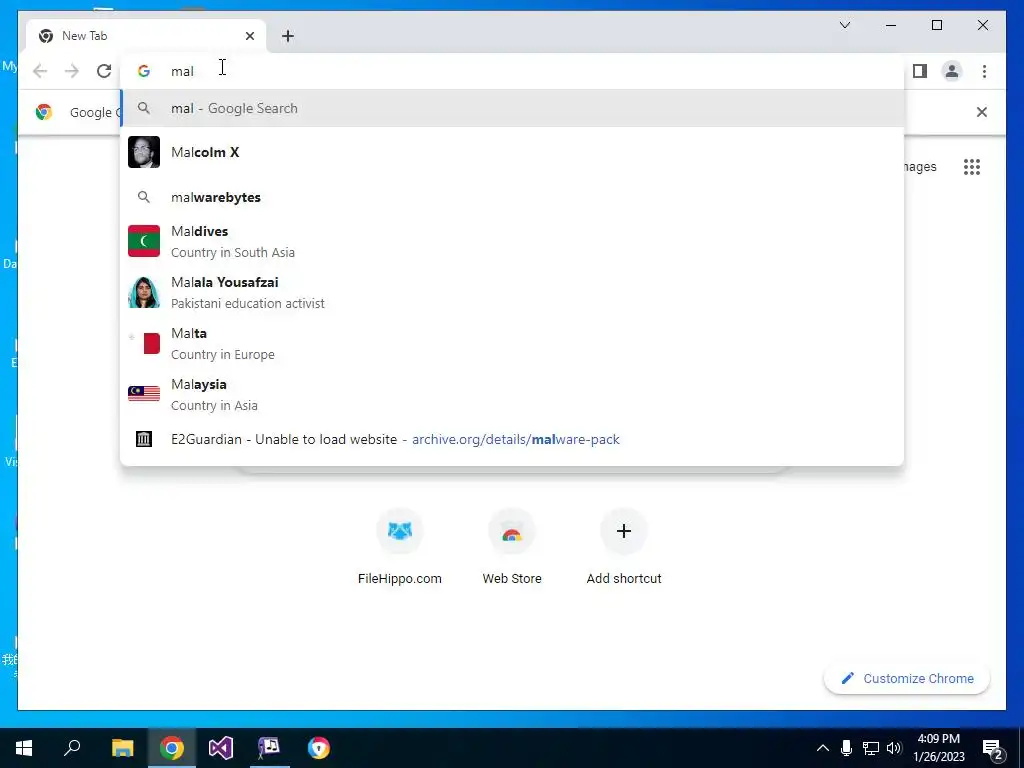Pick the Malcolm X suggestion
Screen dimensions: 1024x768
pyautogui.click(x=512, y=152)
